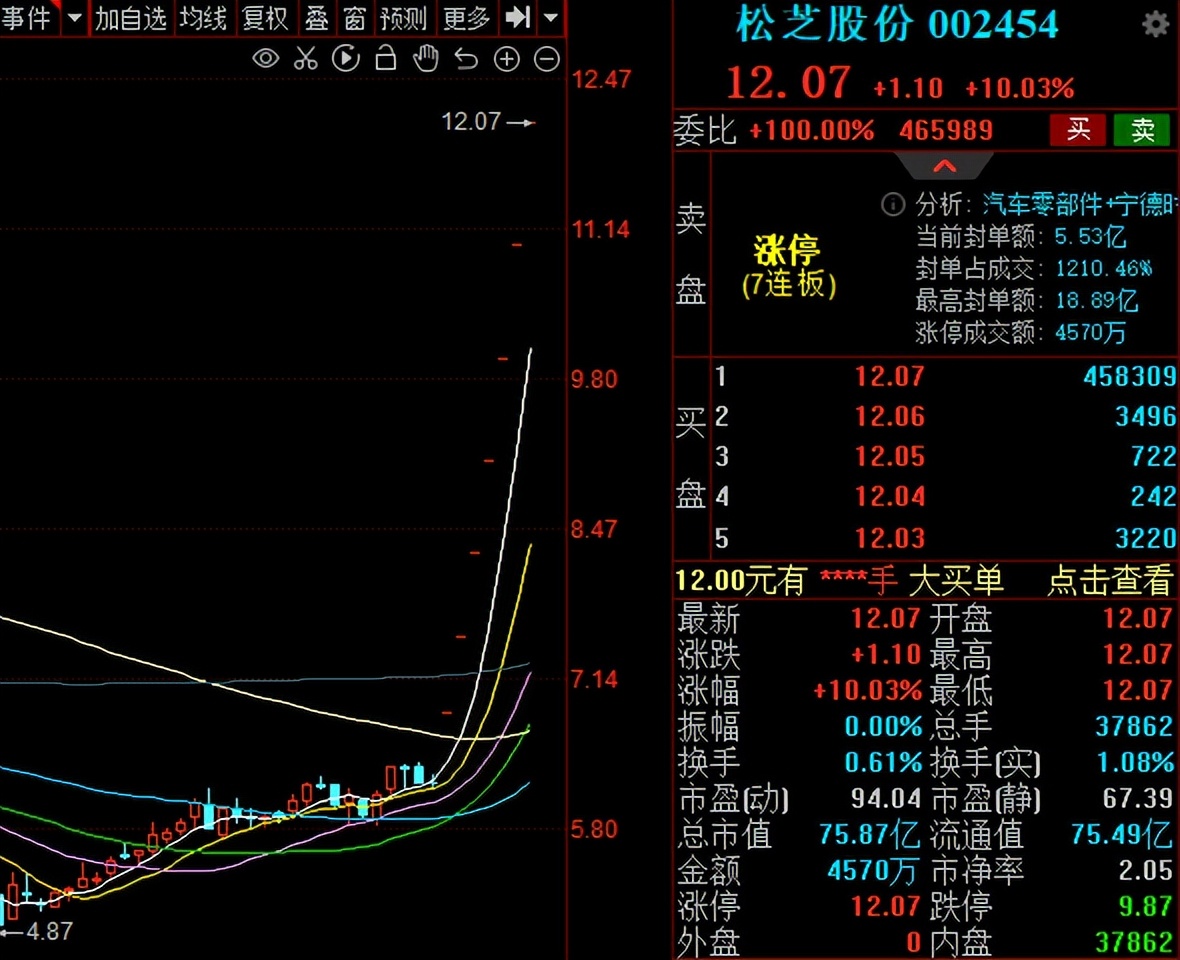This screenshot has width=1180, height=960.
Task: Open the 更多 more menu
Action: click(x=467, y=17)
